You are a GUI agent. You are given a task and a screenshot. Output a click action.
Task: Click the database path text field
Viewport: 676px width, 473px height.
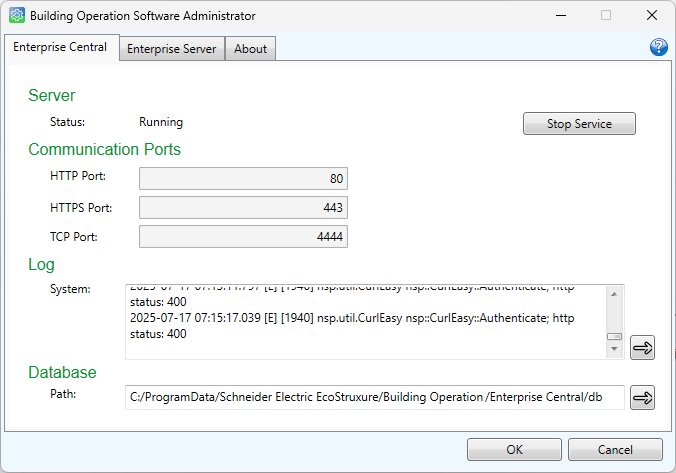pos(374,397)
